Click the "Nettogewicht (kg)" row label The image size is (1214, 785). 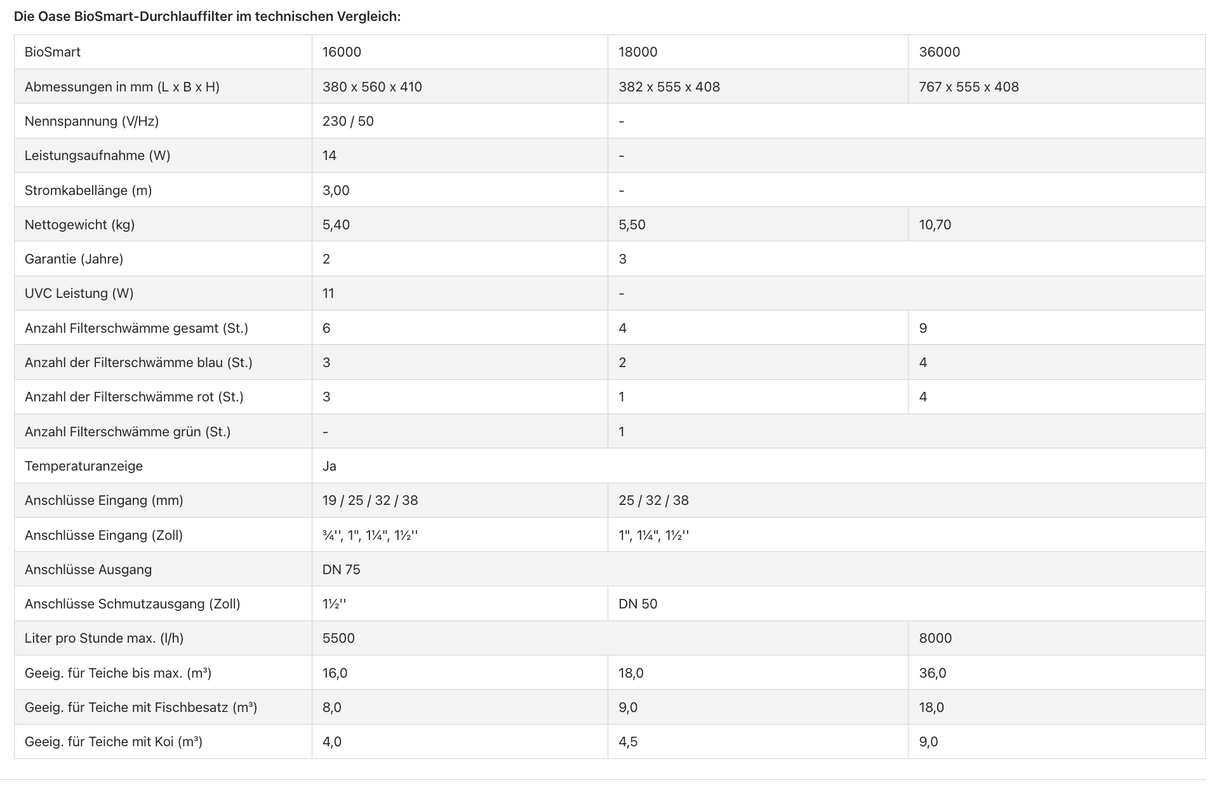tap(80, 225)
